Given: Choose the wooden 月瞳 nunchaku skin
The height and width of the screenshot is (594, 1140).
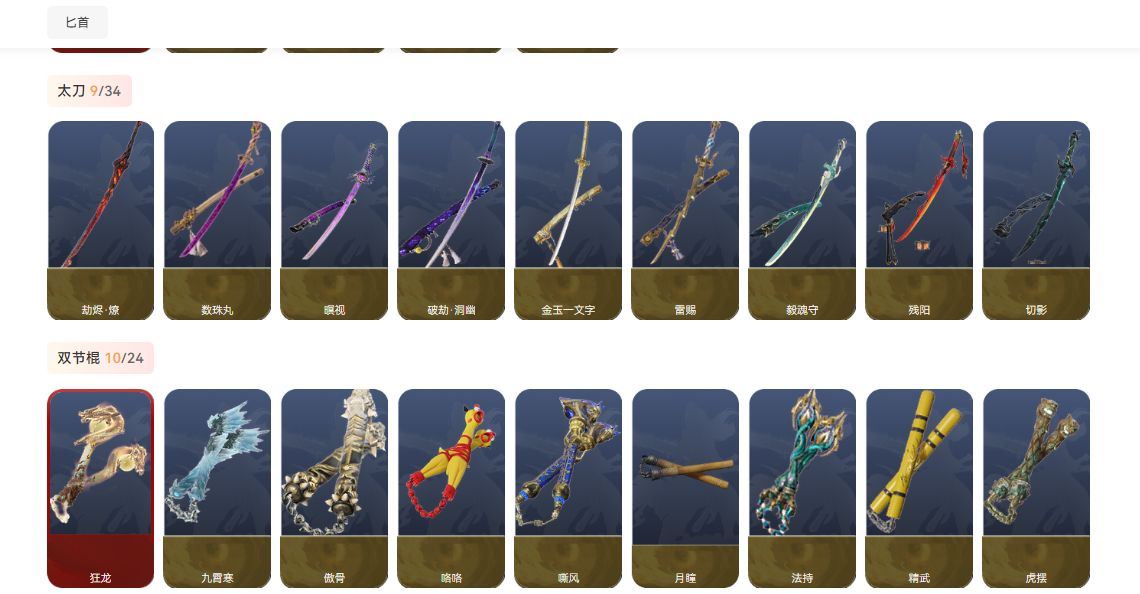Looking at the screenshot, I should pyautogui.click(x=686, y=489).
